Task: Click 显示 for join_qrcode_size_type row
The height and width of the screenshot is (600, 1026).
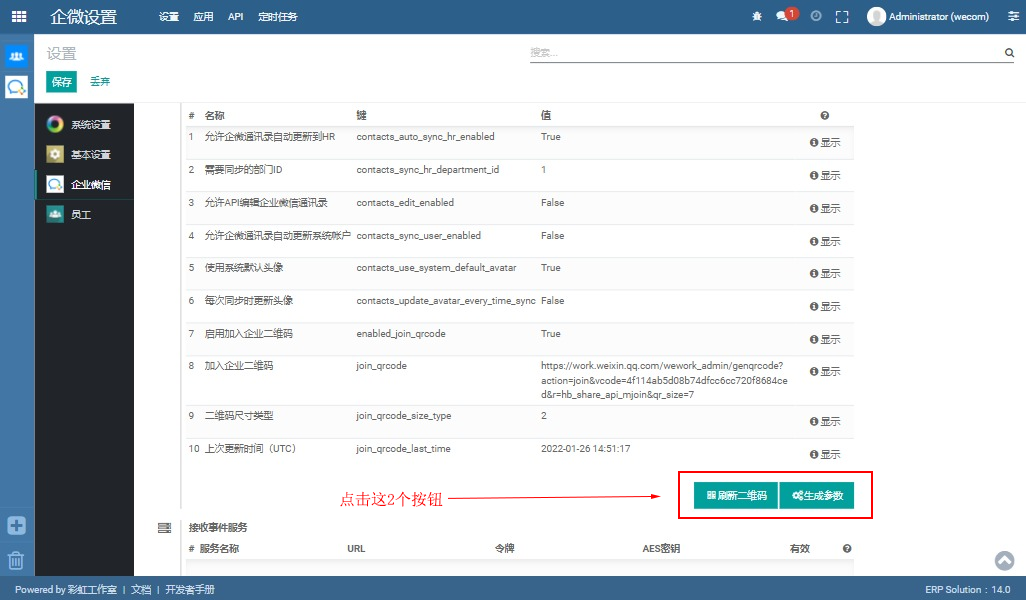Action: pyautogui.click(x=825, y=421)
